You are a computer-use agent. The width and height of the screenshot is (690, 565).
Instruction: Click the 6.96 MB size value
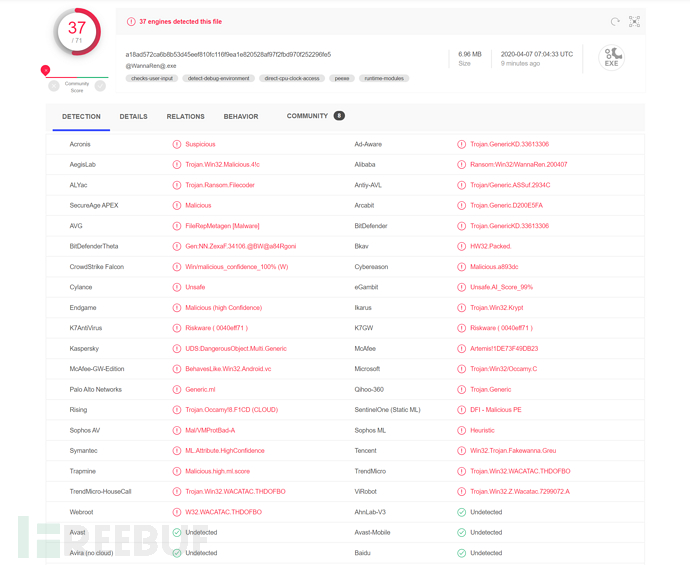click(x=470, y=54)
